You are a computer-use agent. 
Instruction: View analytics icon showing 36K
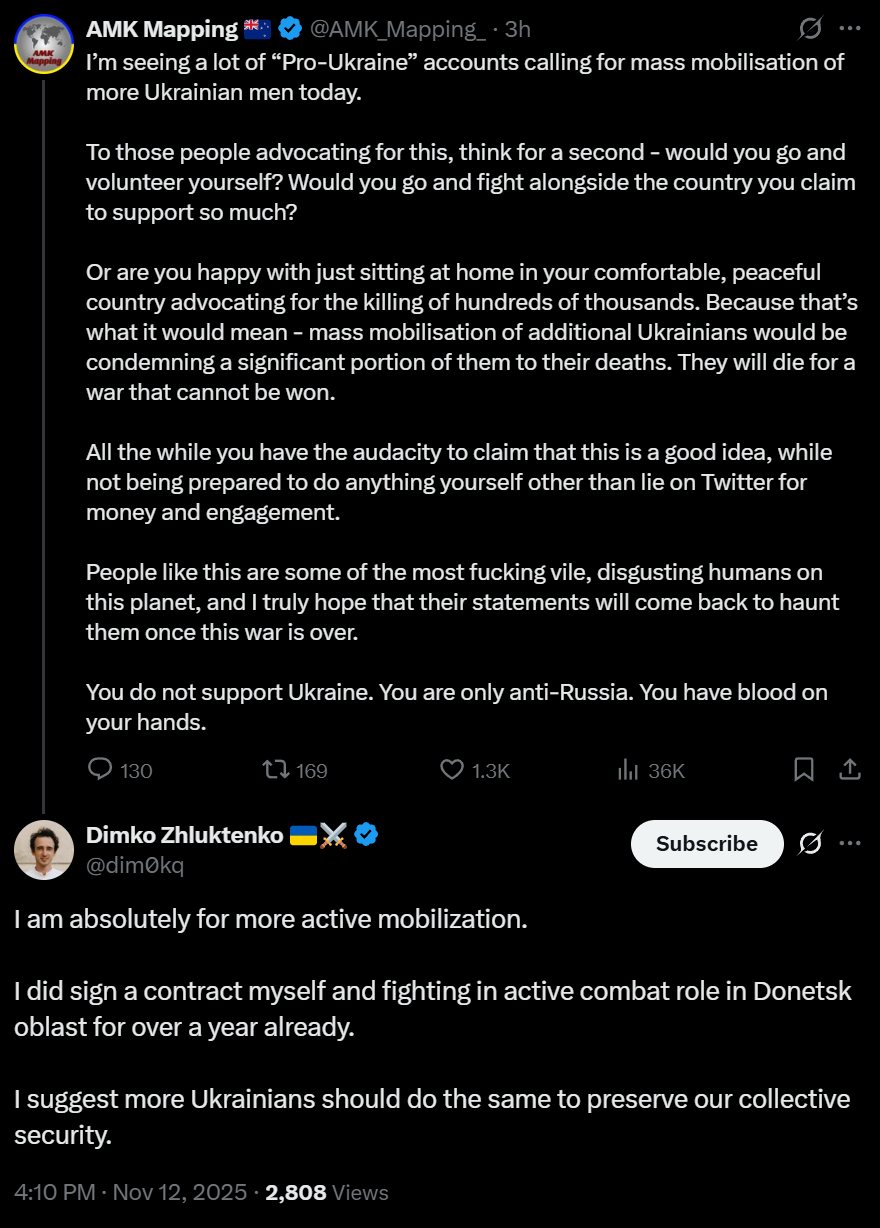629,770
